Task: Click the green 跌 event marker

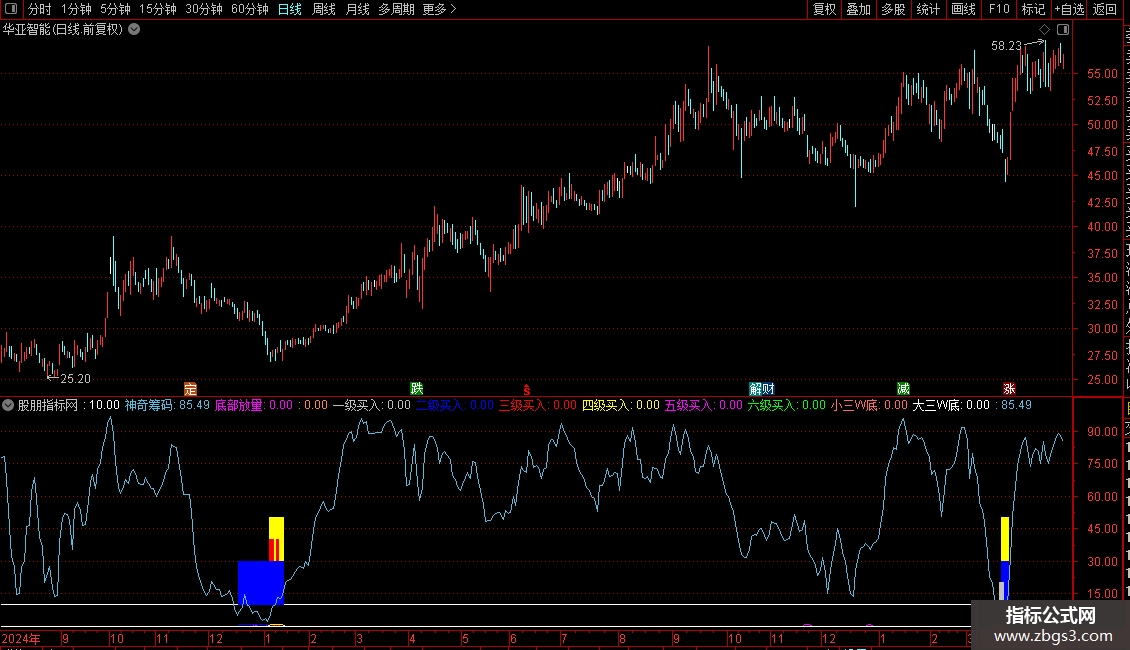Action: click(x=417, y=389)
